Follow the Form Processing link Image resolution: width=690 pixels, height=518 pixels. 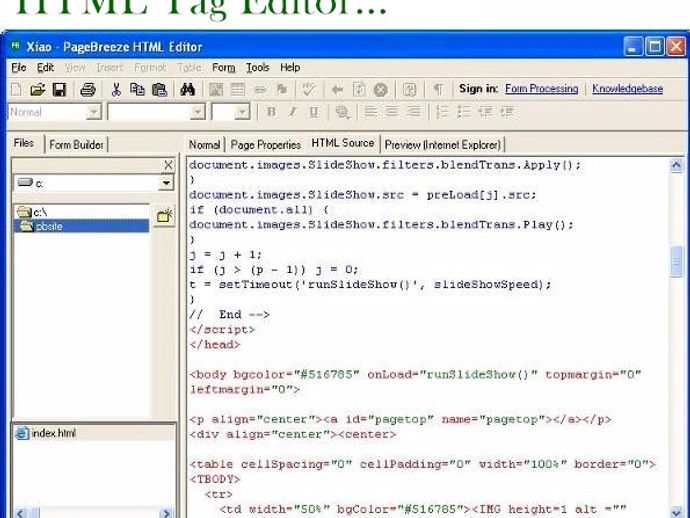(541, 89)
